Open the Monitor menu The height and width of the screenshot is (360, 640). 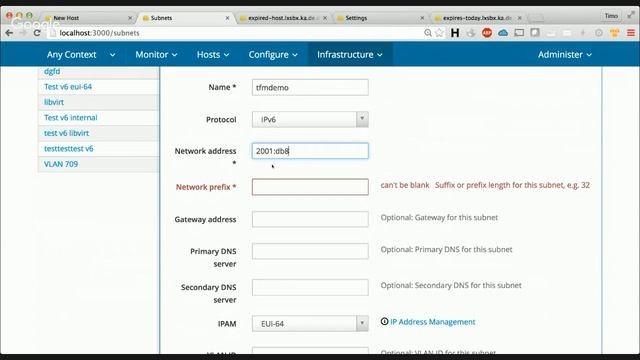click(156, 54)
